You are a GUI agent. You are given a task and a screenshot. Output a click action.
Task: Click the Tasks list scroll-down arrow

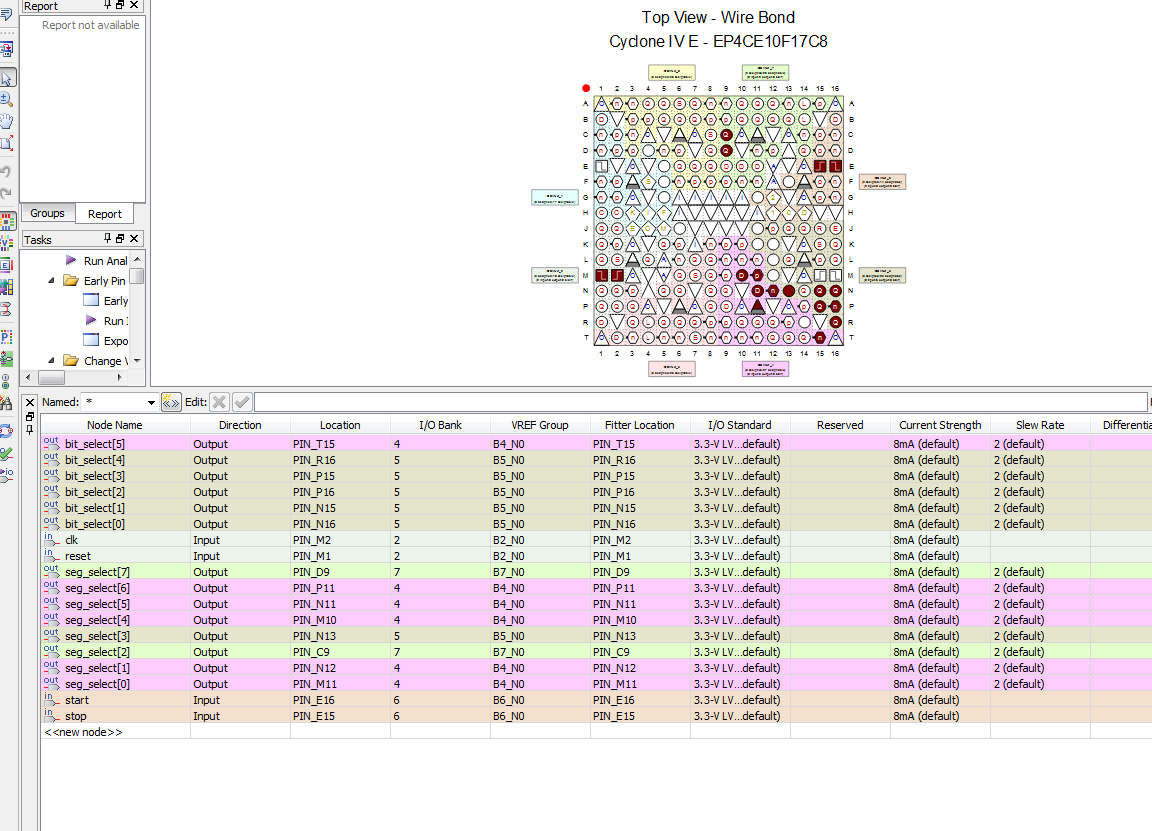137,361
